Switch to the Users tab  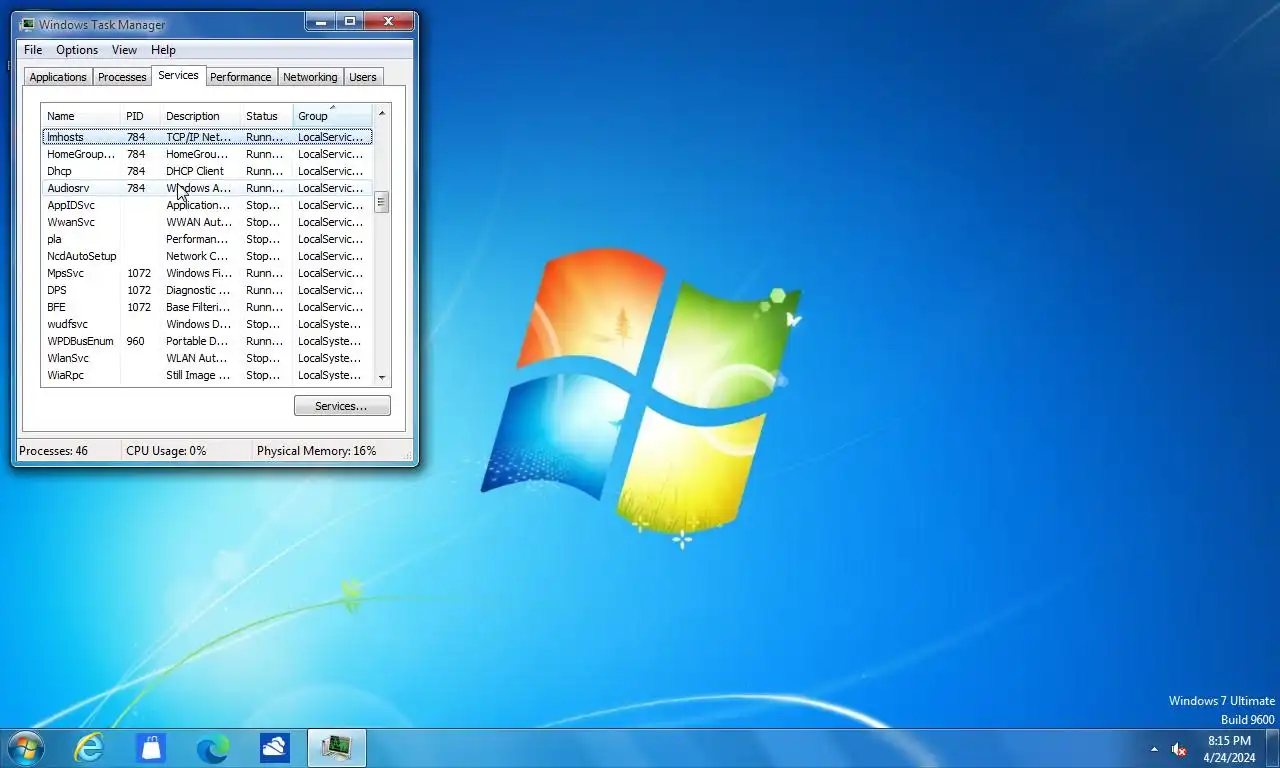[363, 77]
